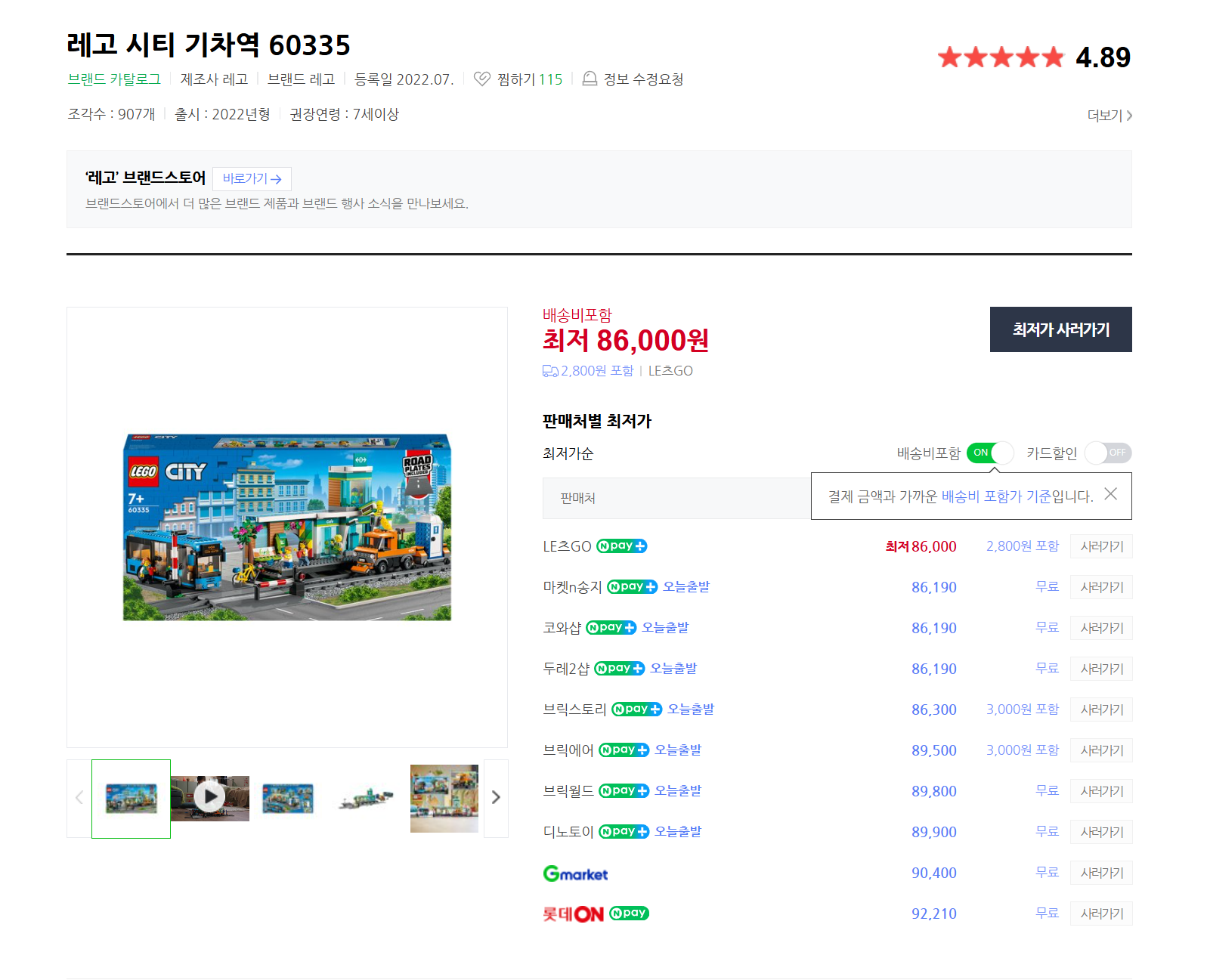
Task: Click the 92,210 price for 롯데ON
Action: (933, 914)
